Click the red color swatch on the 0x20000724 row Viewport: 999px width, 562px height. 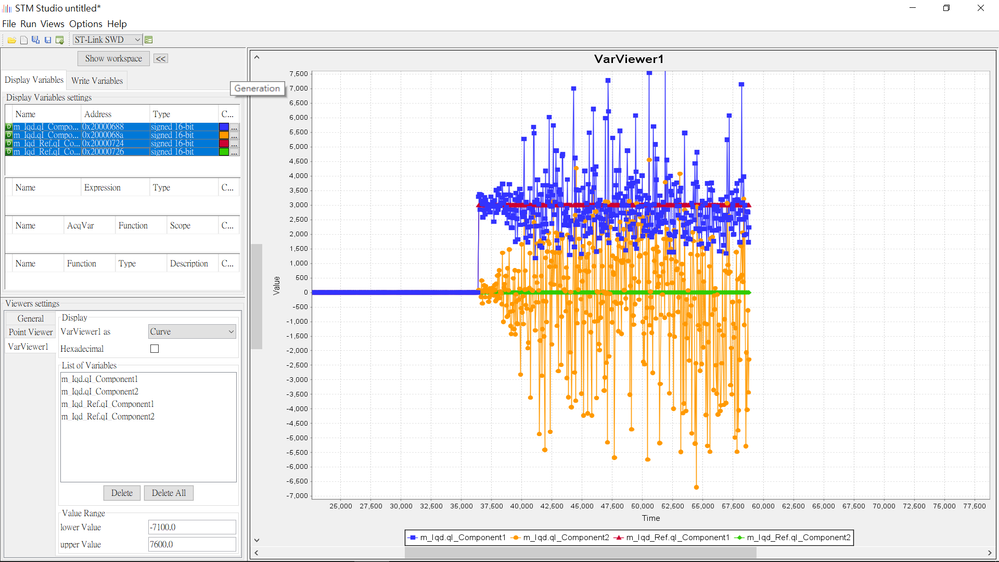click(x=224, y=144)
